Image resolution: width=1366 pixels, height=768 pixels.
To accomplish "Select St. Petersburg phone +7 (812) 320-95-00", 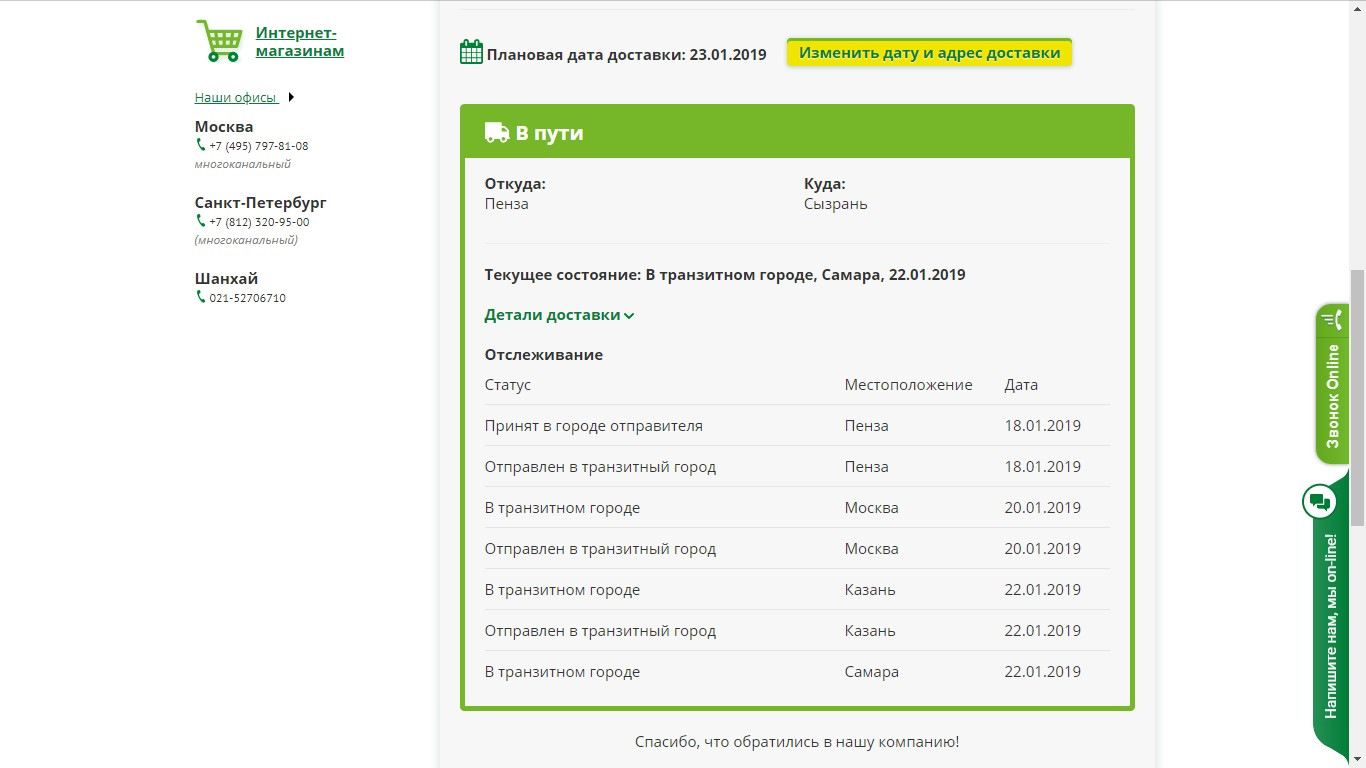I will point(259,222).
